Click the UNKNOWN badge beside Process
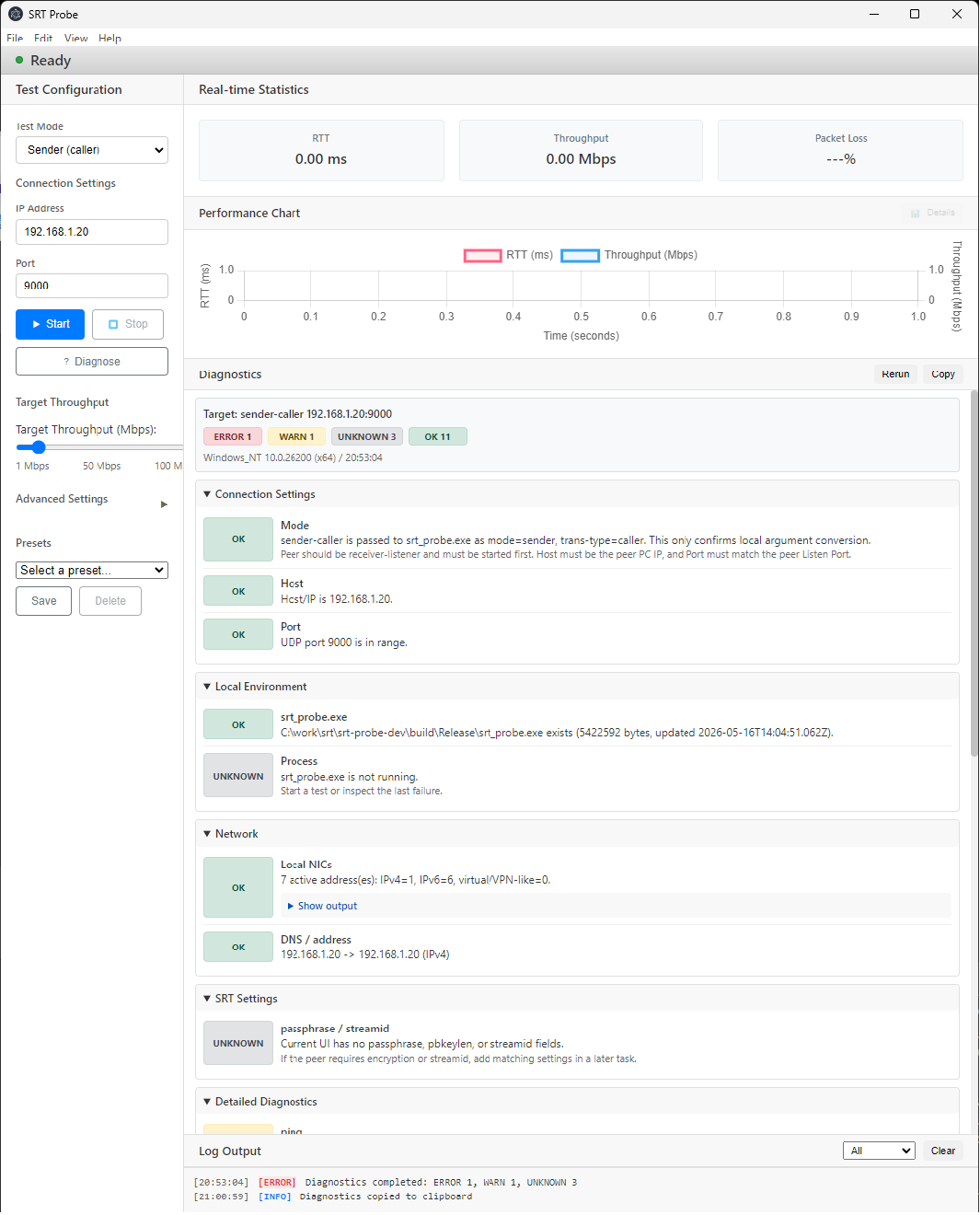The height and width of the screenshot is (1215, 980). (x=238, y=776)
